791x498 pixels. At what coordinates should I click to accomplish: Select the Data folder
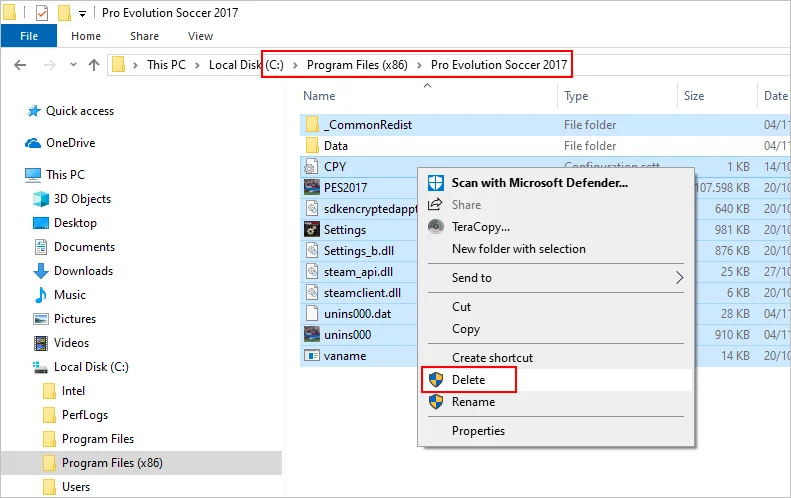point(335,146)
